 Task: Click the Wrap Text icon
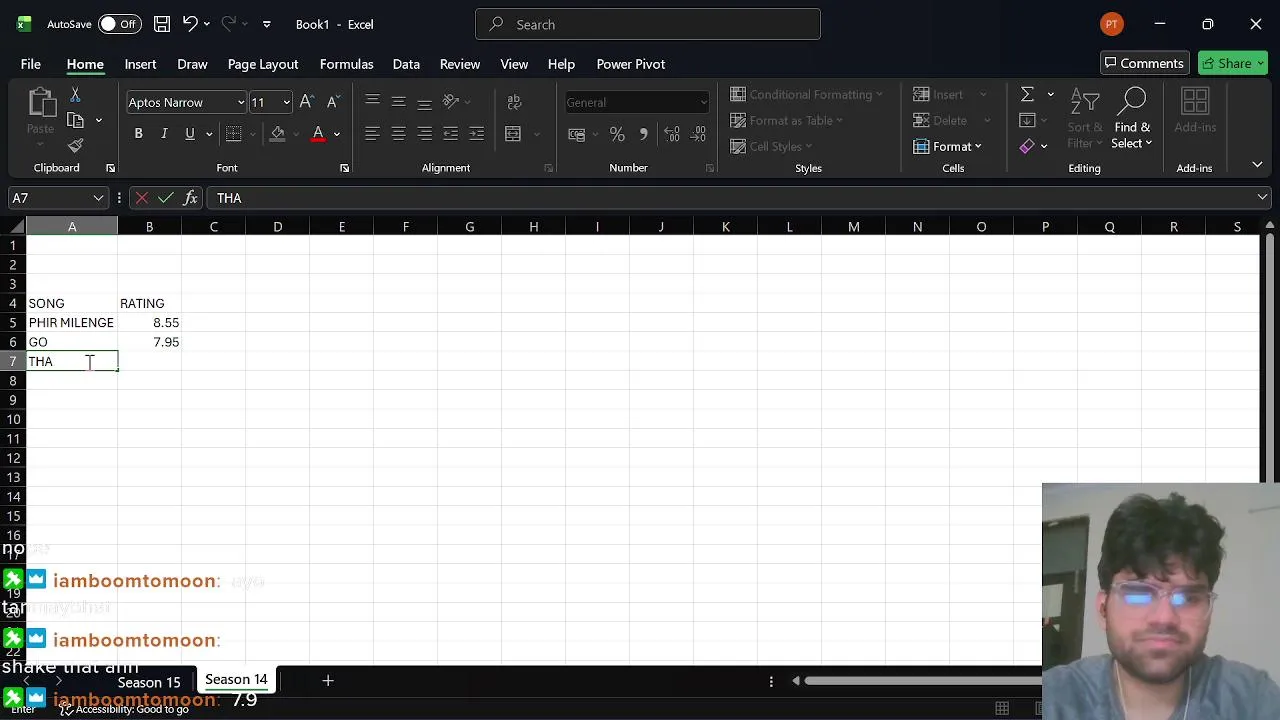[514, 102]
